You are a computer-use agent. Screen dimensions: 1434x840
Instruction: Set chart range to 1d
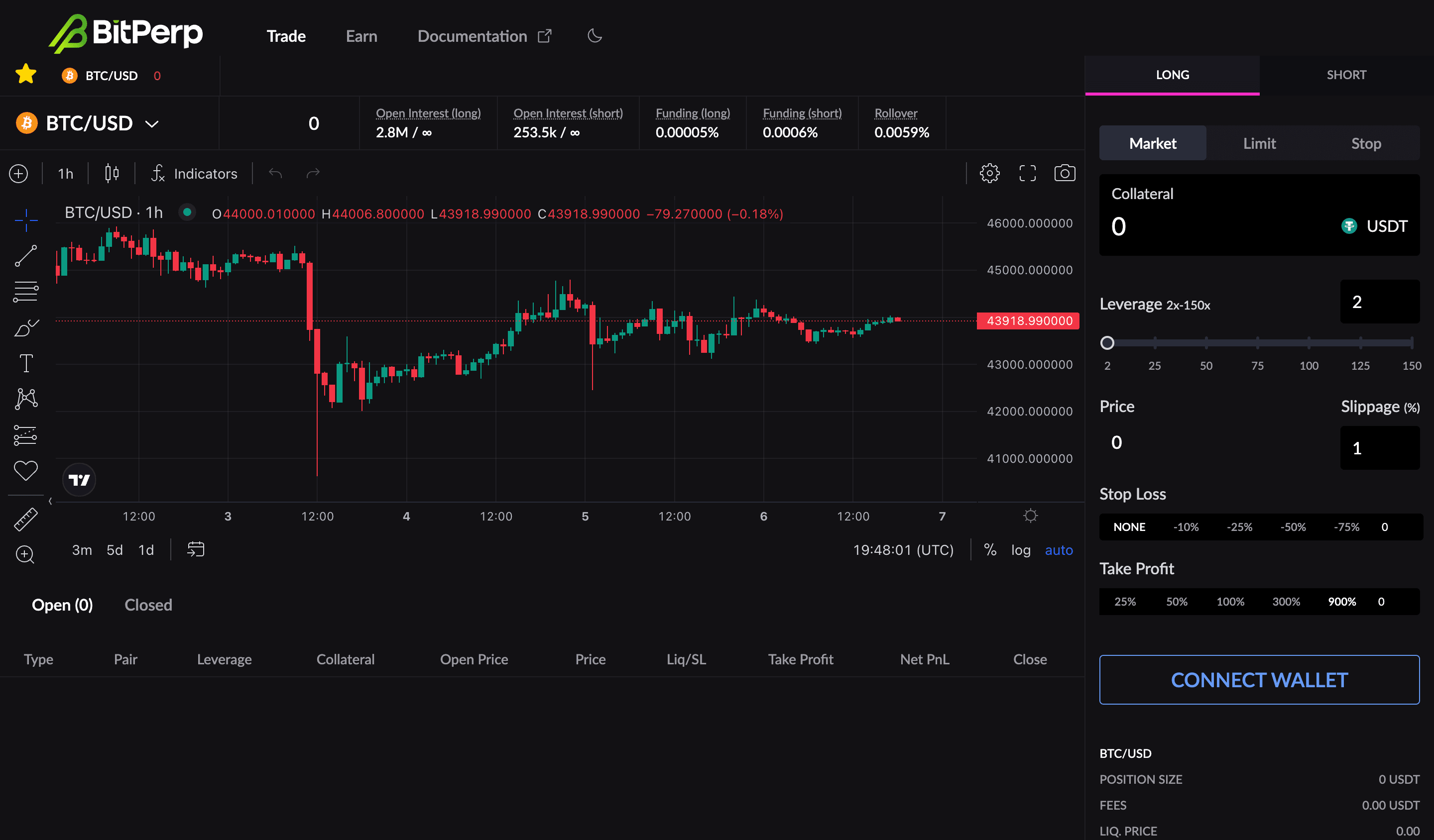point(146,550)
